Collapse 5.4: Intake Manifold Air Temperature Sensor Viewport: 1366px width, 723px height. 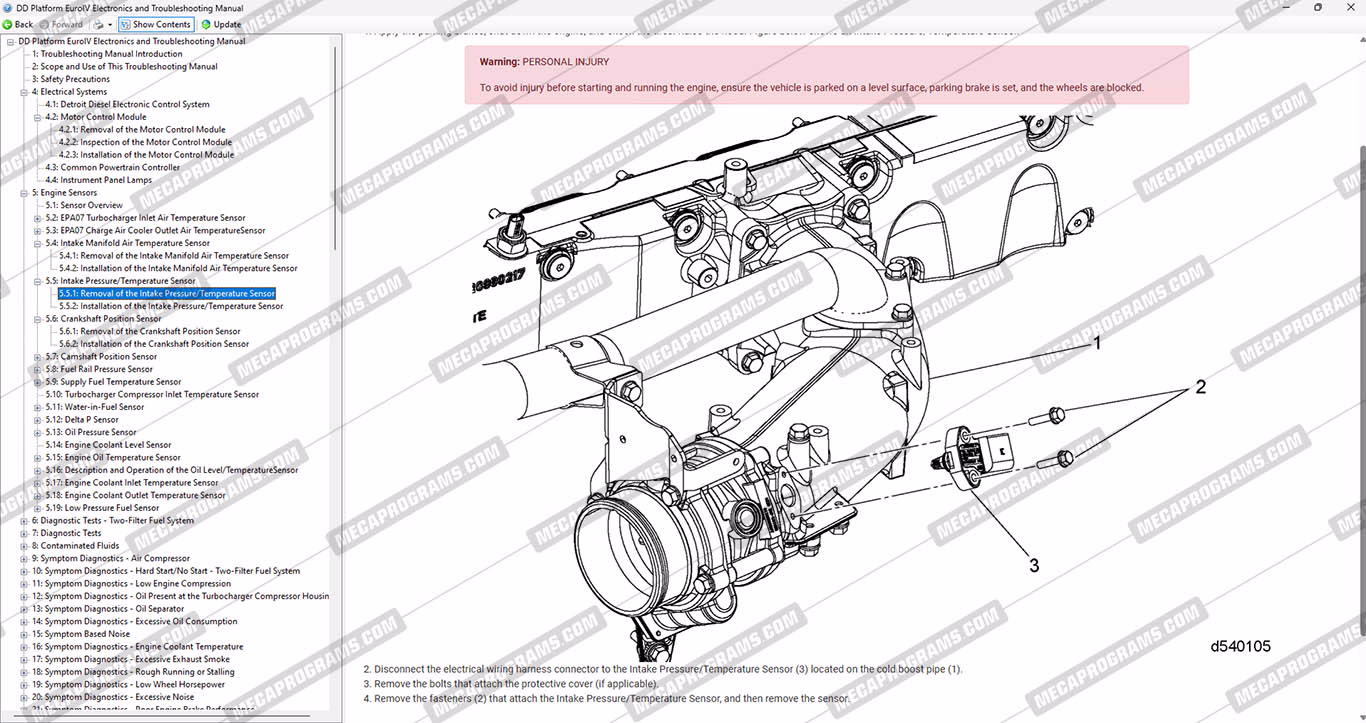point(38,243)
